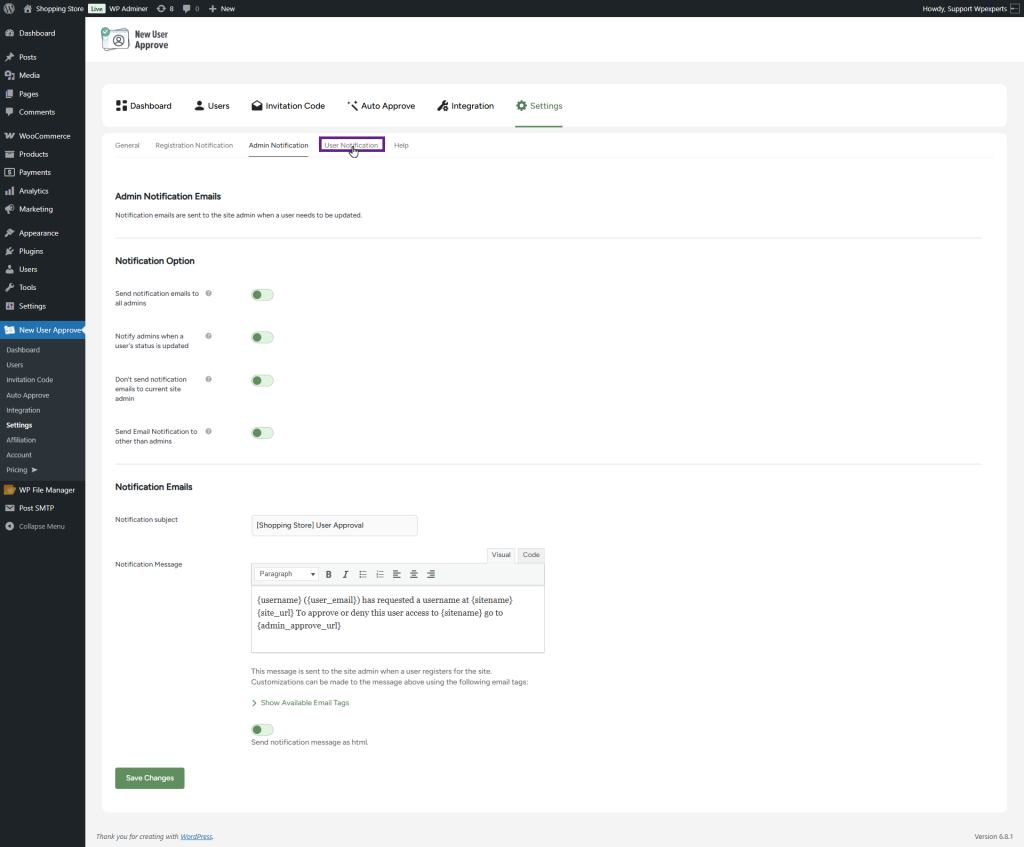Screen dimensions: 1024x847
Task: Click the Appearance brush icon
Action: pos(10,233)
